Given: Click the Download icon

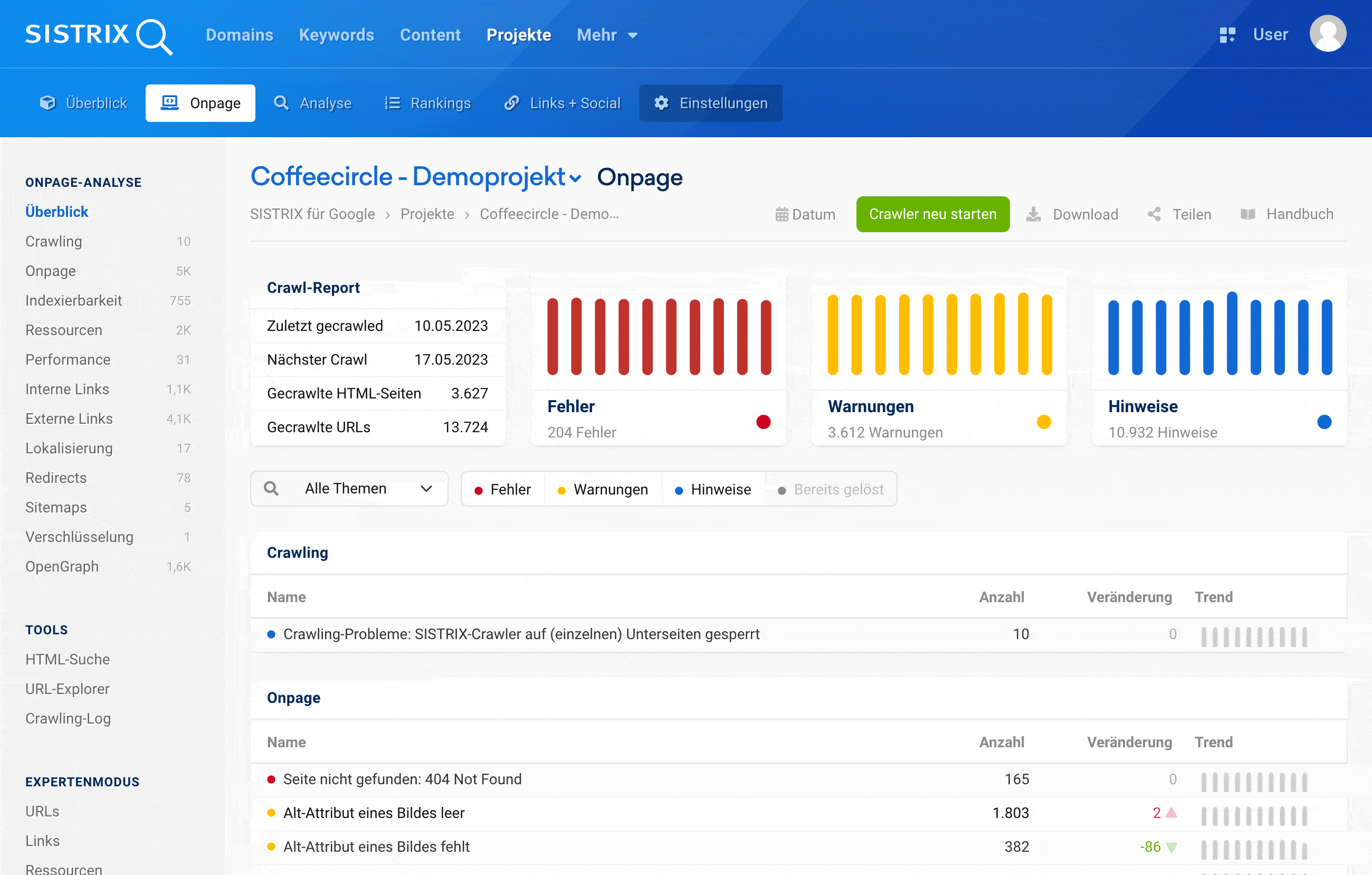Looking at the screenshot, I should click(1033, 214).
